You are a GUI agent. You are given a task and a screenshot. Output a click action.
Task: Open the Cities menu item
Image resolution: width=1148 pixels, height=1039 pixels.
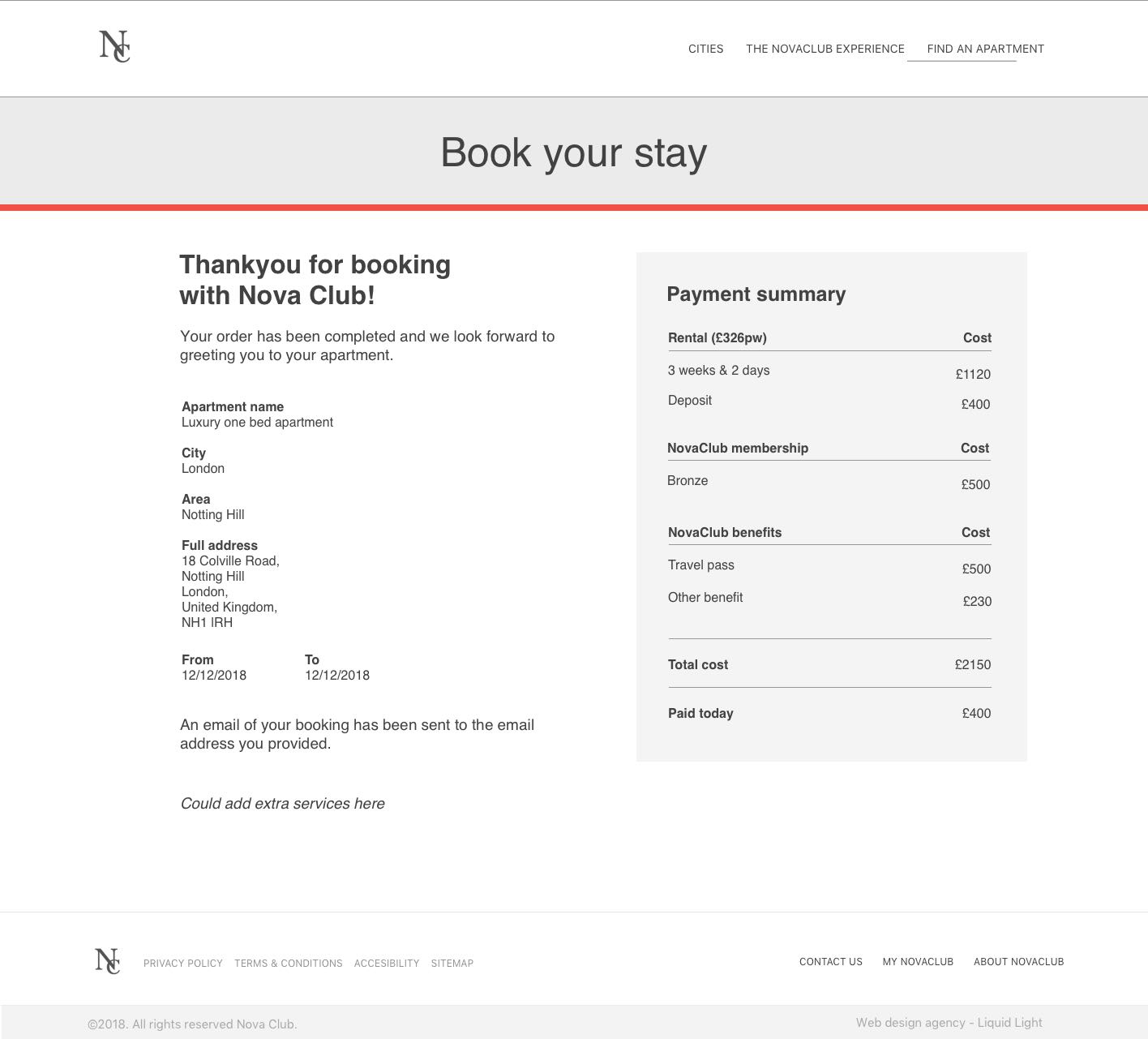(705, 49)
